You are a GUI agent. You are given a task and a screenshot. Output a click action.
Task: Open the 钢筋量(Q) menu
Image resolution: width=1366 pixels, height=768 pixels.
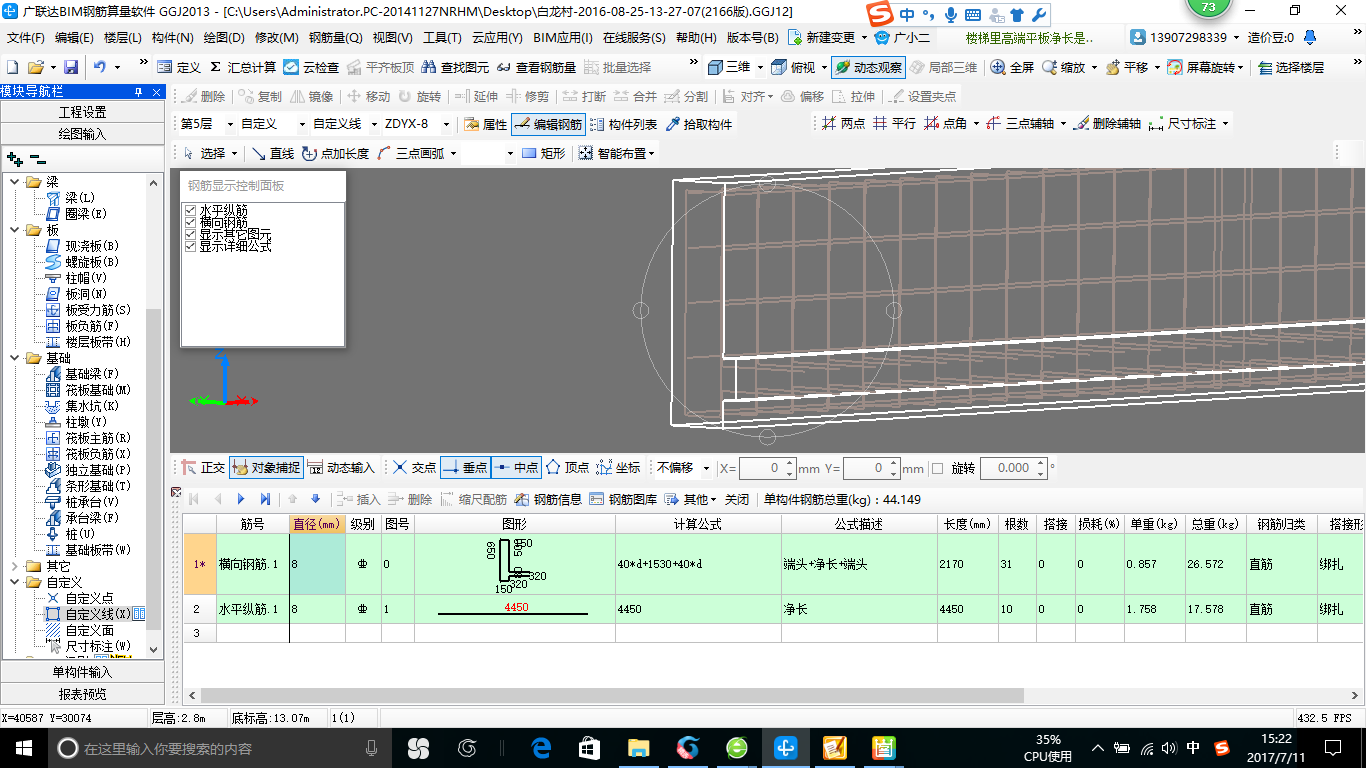coord(335,38)
